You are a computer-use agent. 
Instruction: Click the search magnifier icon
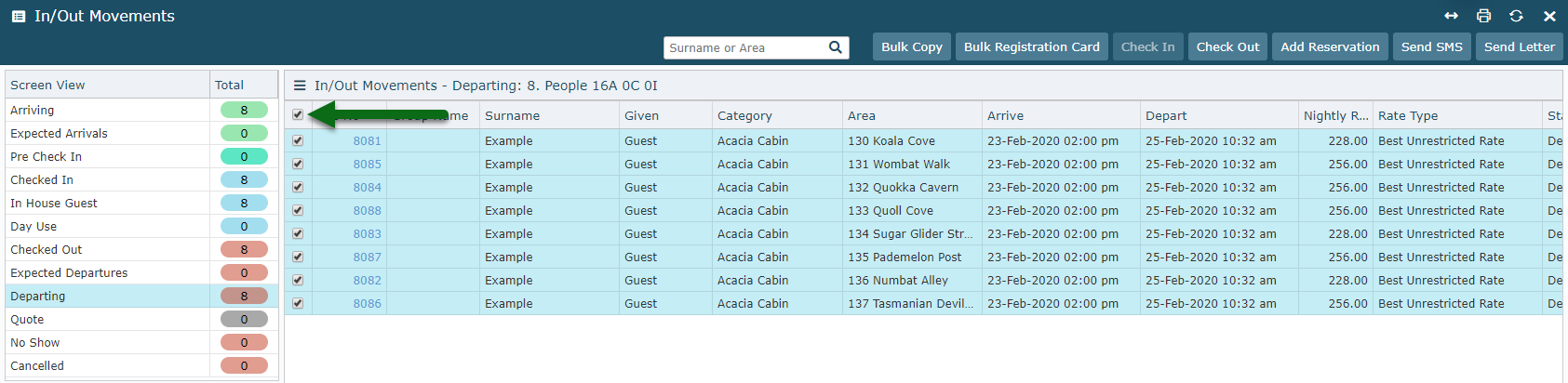836,47
